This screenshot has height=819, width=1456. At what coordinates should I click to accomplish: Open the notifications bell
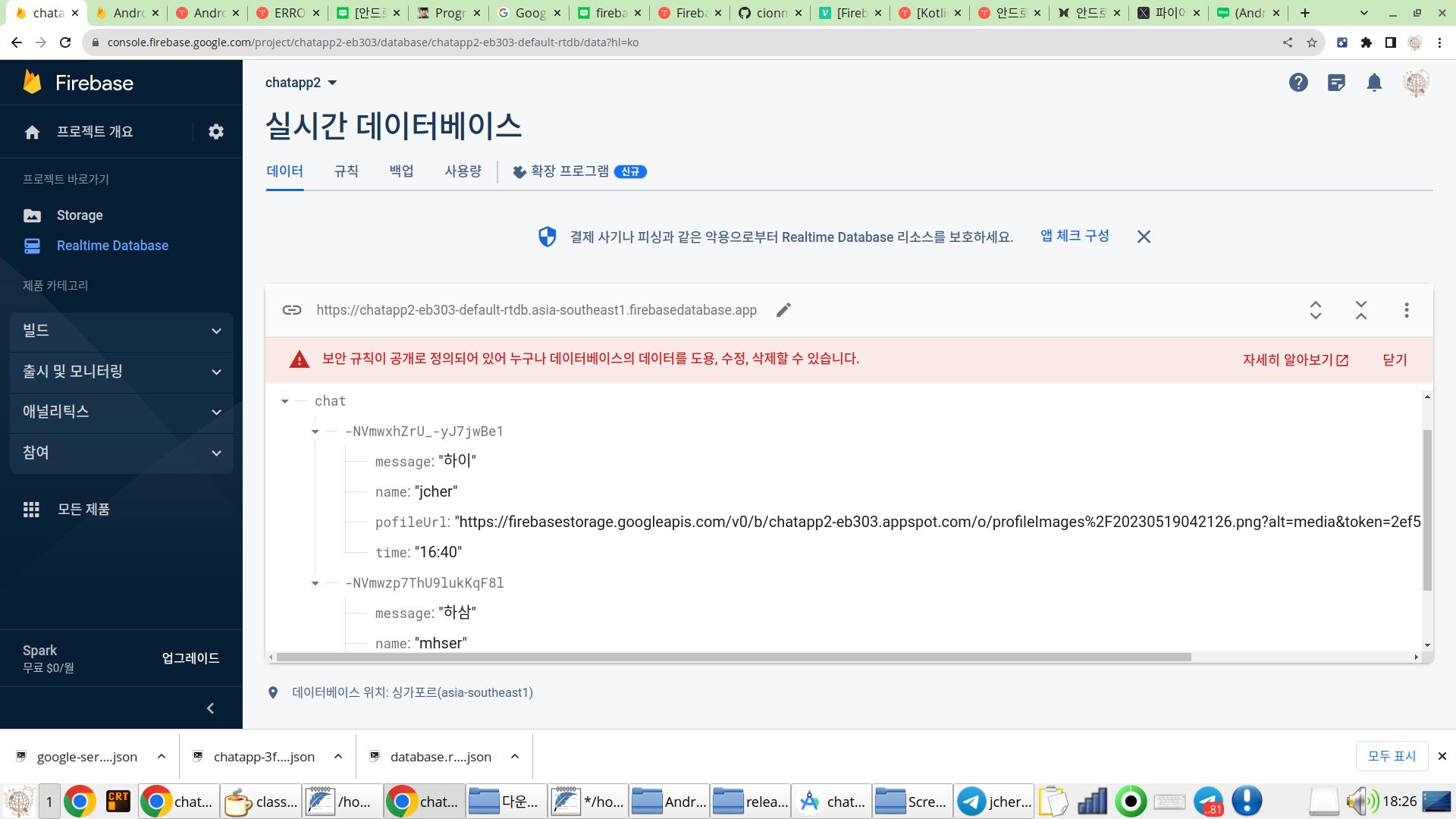(1374, 83)
